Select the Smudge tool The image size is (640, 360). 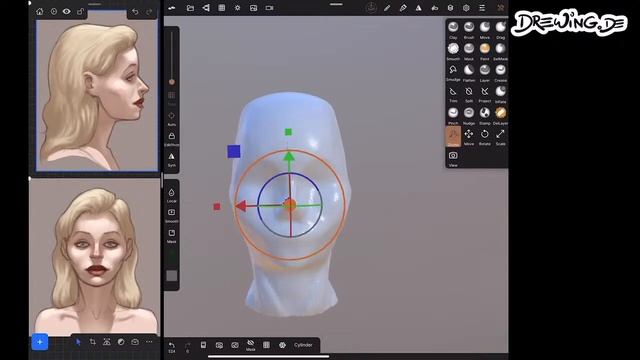[453, 73]
